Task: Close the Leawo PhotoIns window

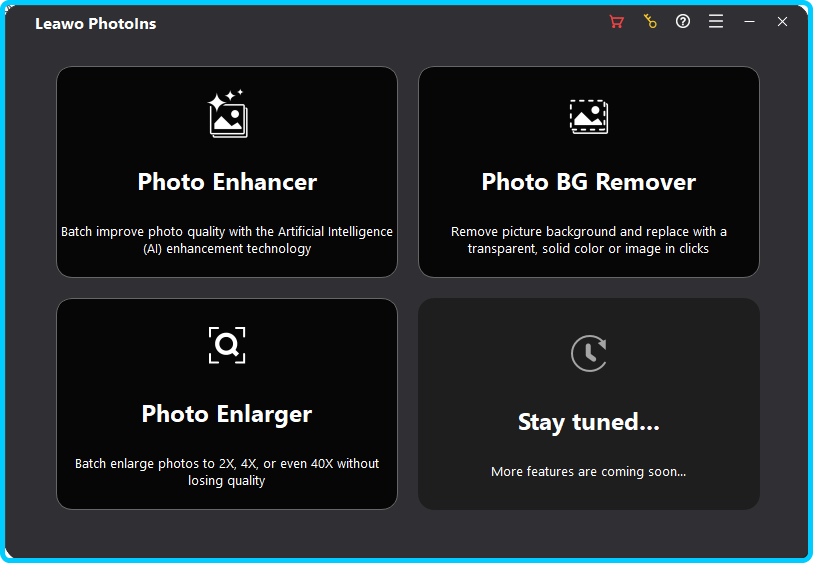Action: [x=782, y=22]
